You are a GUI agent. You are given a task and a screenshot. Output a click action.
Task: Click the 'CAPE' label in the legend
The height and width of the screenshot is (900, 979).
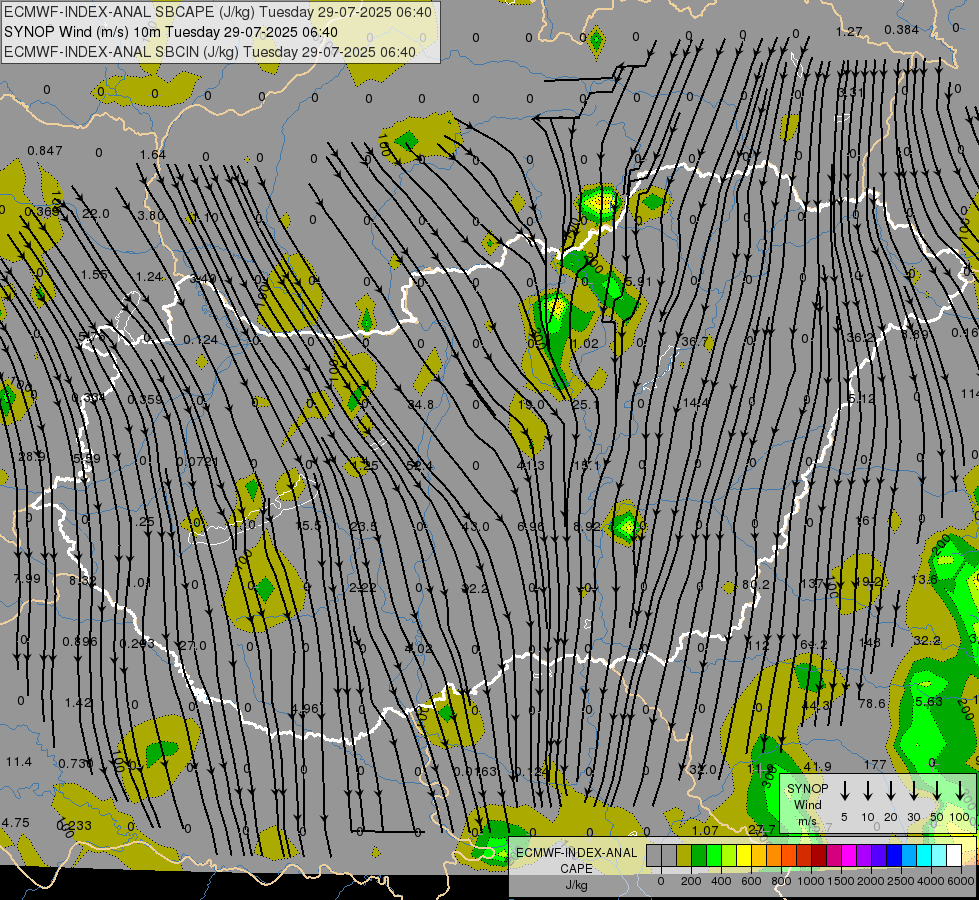point(576,869)
